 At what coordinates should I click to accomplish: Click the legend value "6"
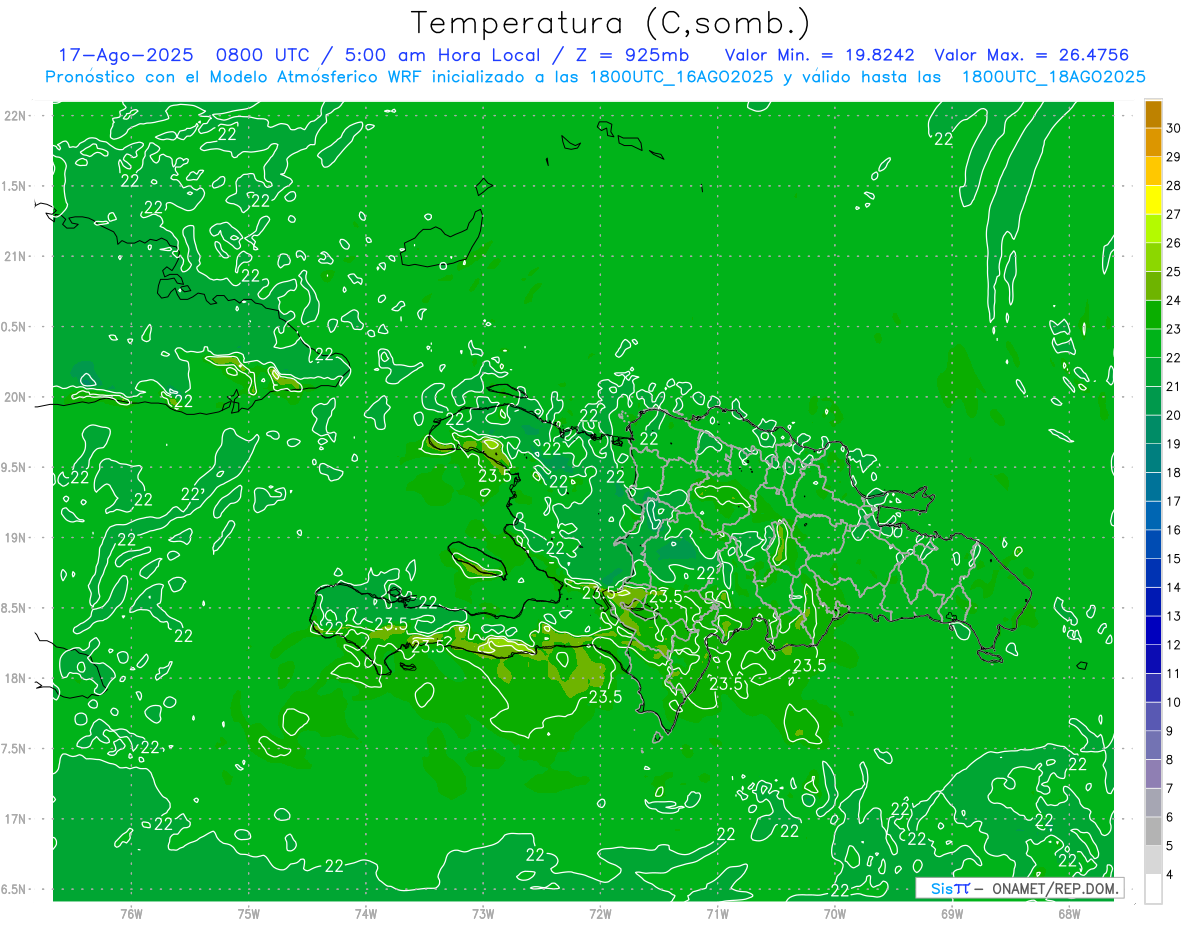click(x=1171, y=818)
